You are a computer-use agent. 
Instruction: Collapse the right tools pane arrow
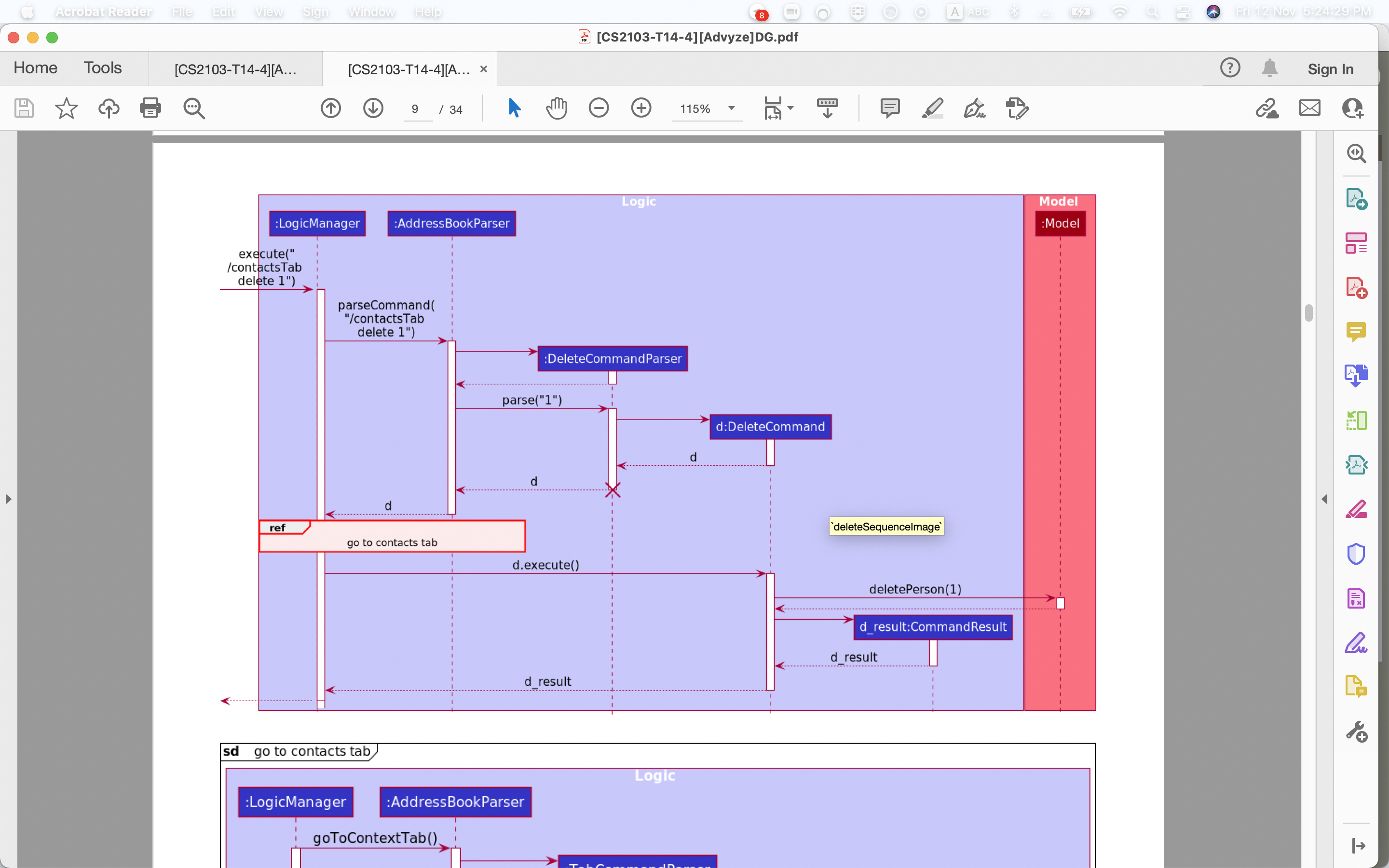pyautogui.click(x=1325, y=499)
